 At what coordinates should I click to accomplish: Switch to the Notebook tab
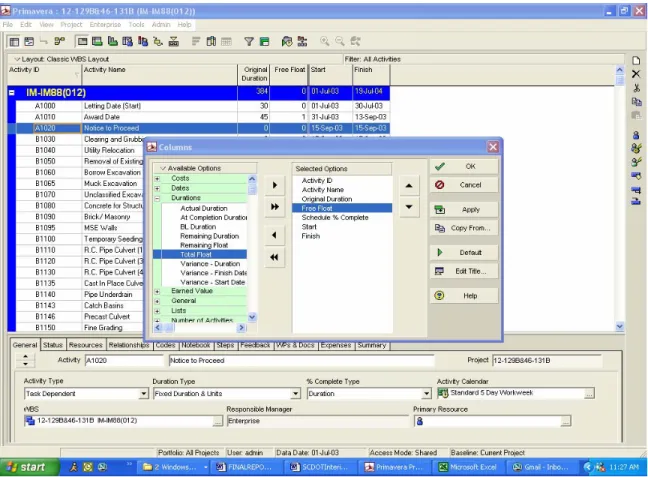196,345
